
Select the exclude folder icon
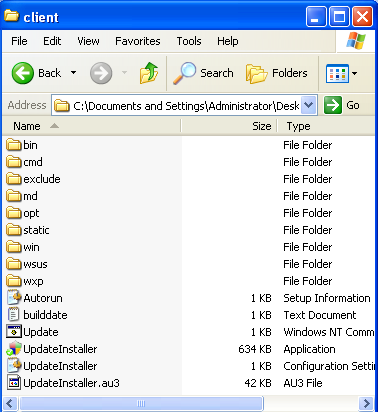[x=14, y=179]
